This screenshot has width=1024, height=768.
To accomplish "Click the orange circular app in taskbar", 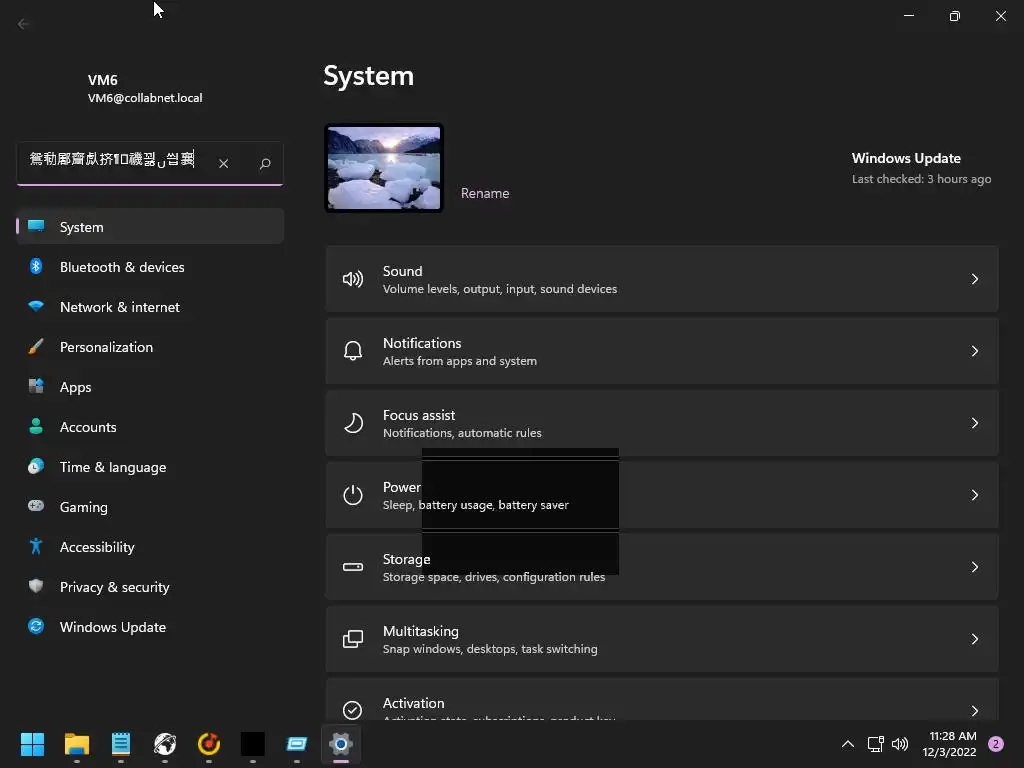I will click(x=209, y=743).
